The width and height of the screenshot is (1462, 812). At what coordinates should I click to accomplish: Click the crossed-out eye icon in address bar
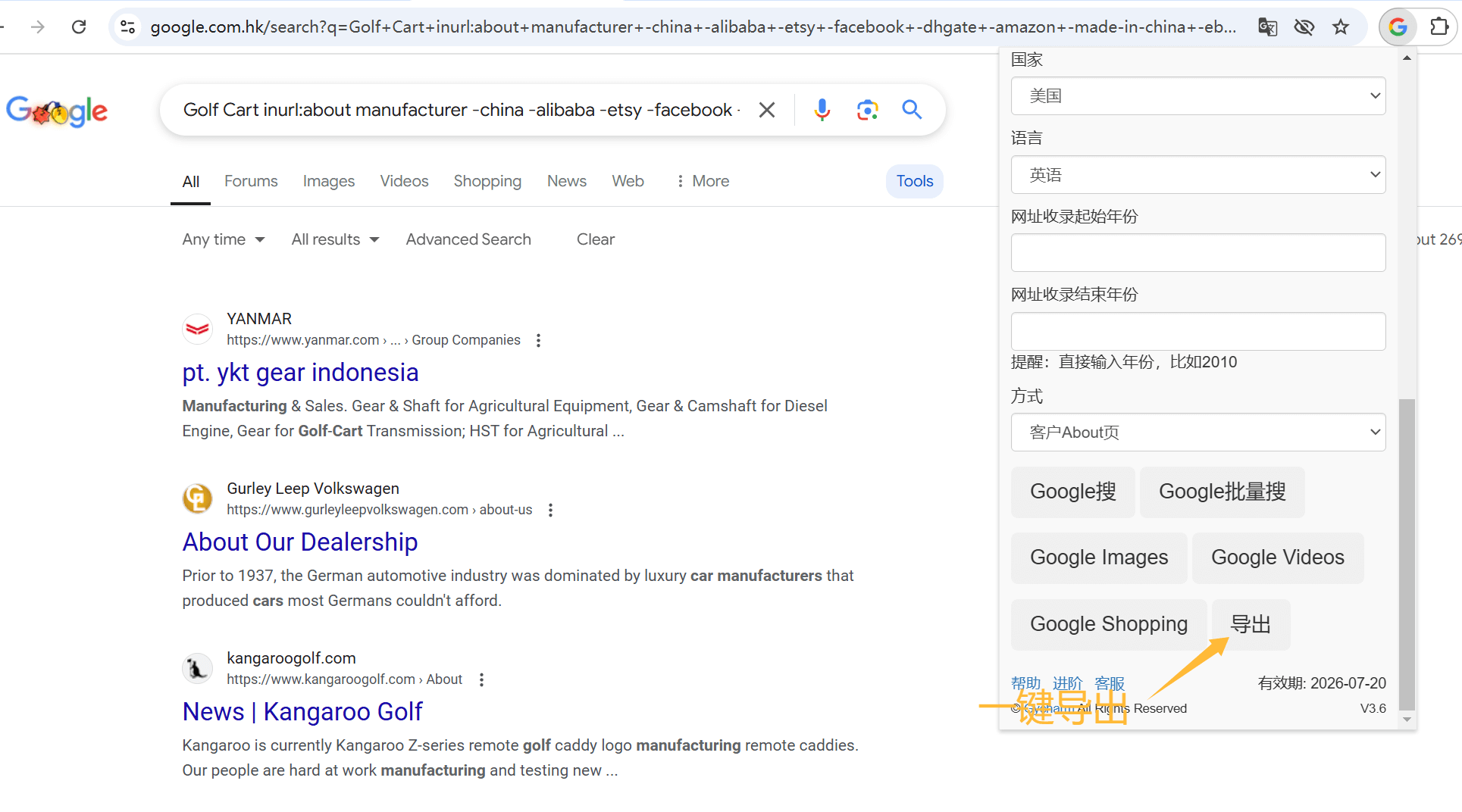coord(1304,27)
